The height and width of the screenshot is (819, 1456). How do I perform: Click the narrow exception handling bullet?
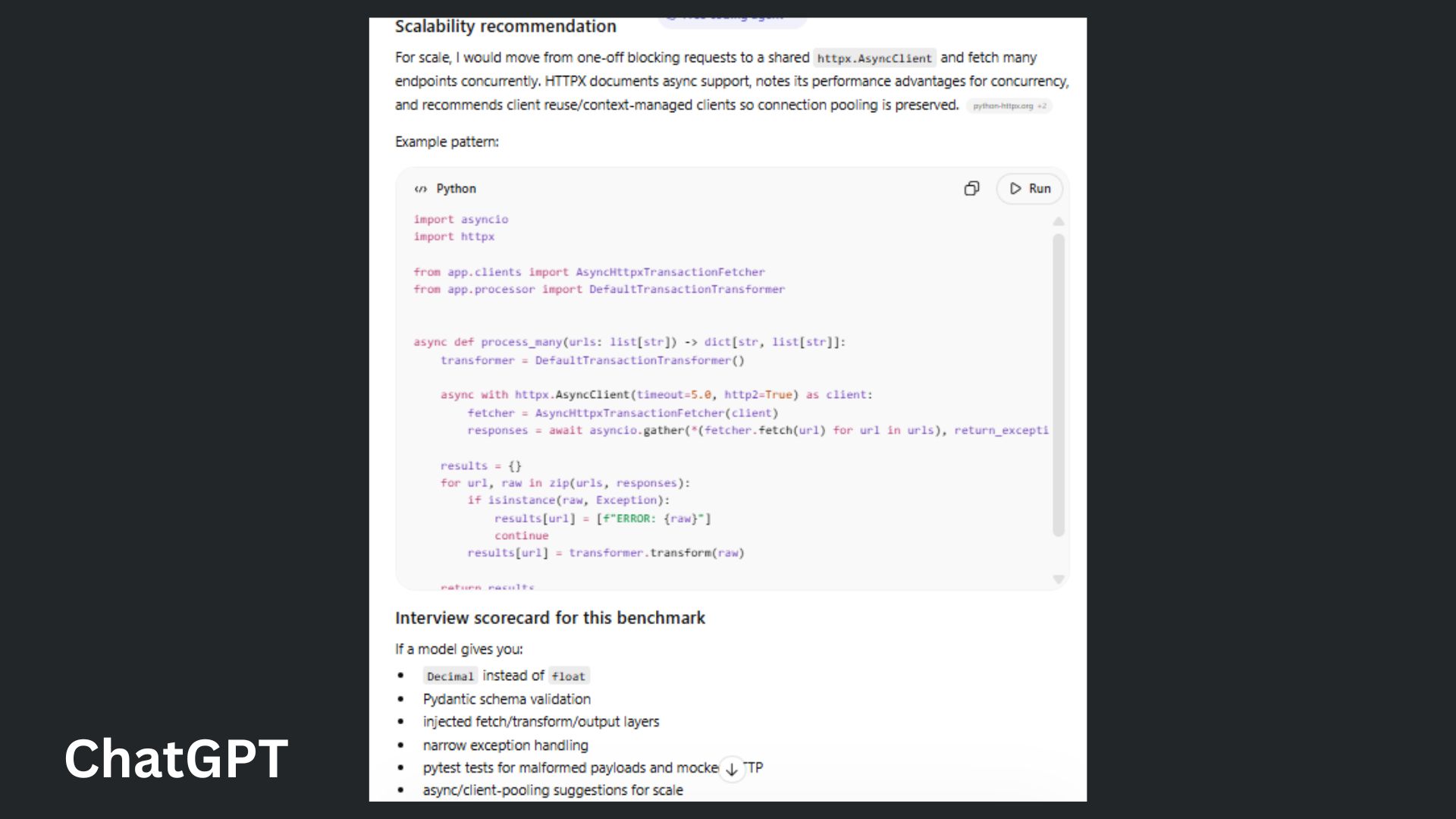(x=504, y=745)
